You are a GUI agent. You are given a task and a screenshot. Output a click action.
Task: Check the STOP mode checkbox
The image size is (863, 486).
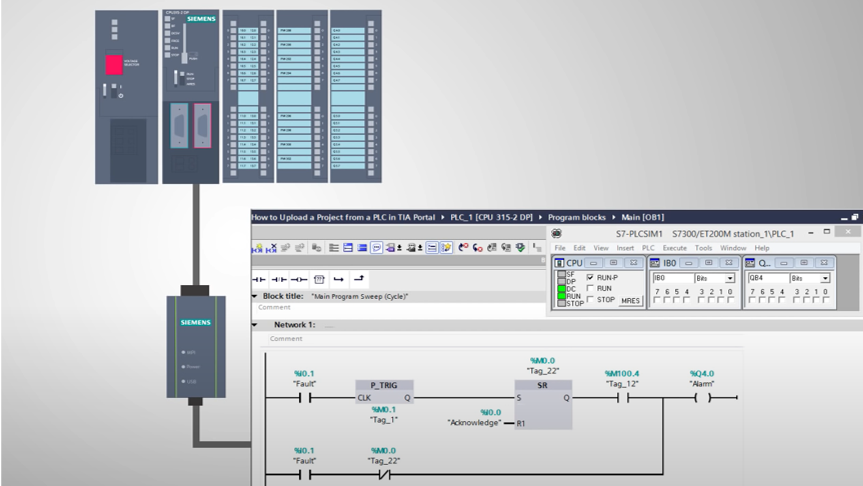[591, 299]
